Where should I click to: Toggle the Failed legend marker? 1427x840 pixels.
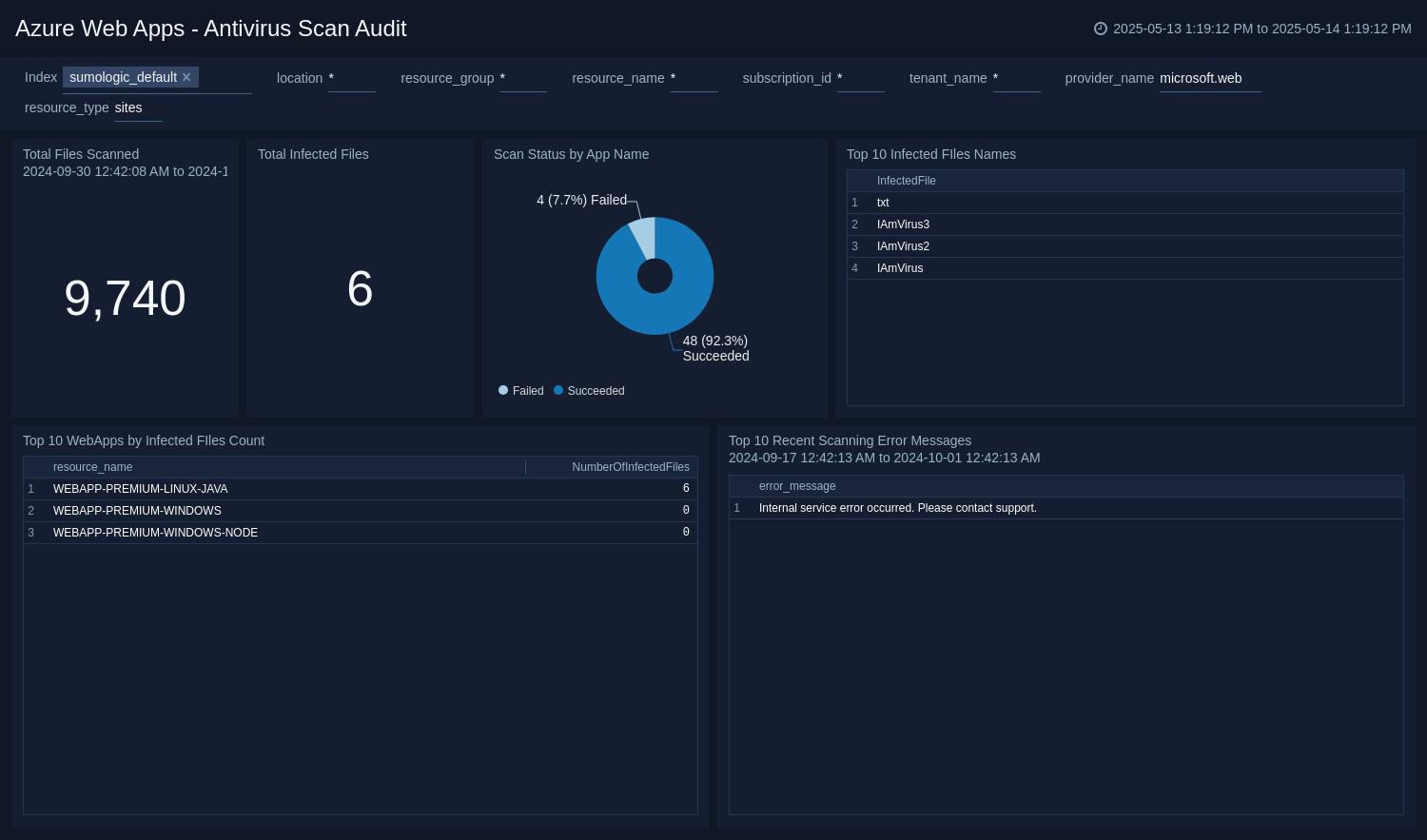[503, 390]
